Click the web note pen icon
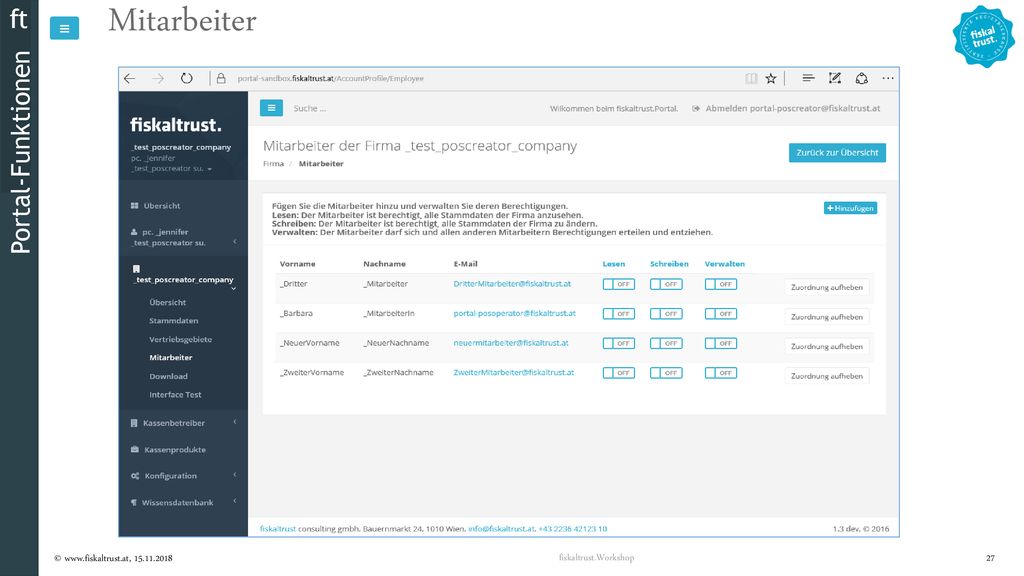Image resolution: width=1024 pixels, height=576 pixels. pos(835,78)
